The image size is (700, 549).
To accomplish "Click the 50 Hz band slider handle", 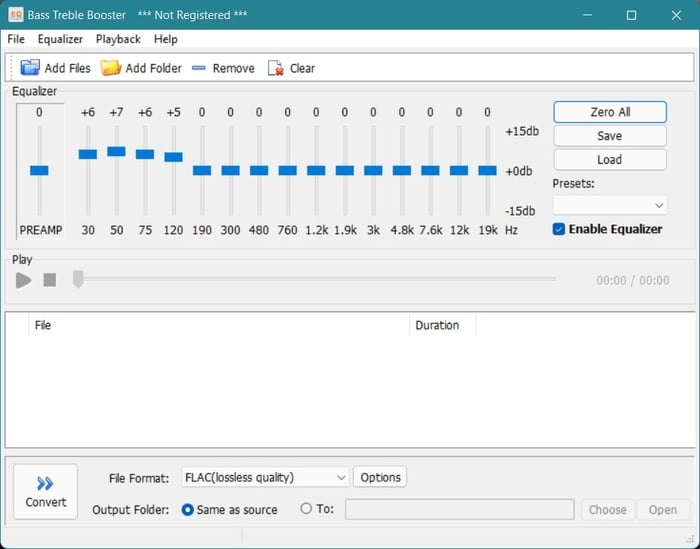I will tap(117, 152).
